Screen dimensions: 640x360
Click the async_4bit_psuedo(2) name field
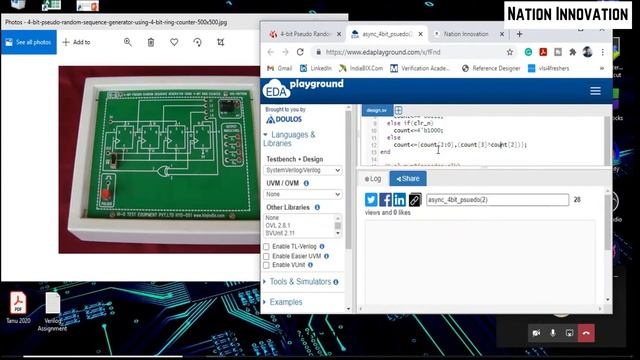(x=498, y=200)
